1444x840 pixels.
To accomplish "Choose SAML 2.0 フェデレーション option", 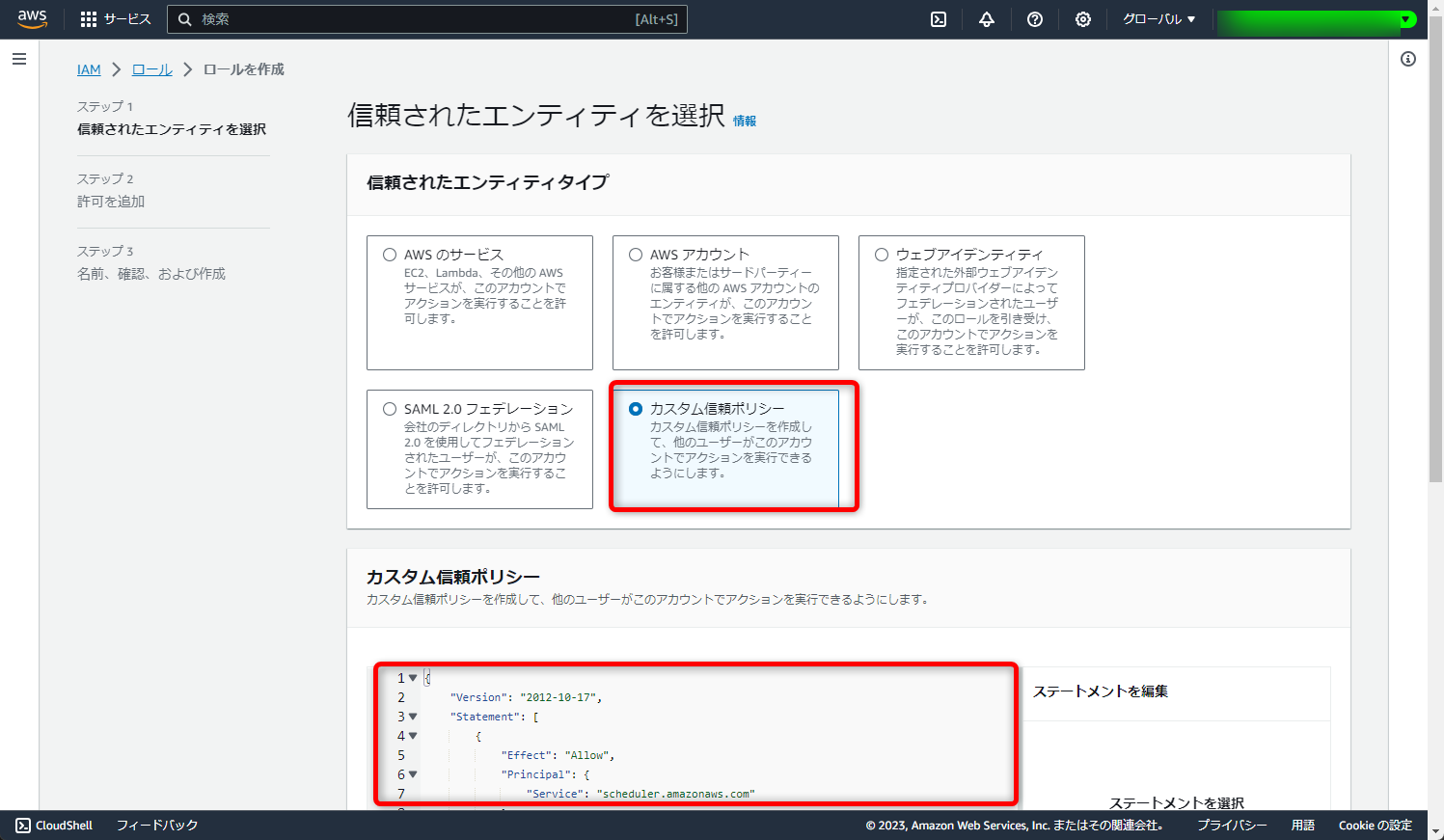I will (x=389, y=407).
